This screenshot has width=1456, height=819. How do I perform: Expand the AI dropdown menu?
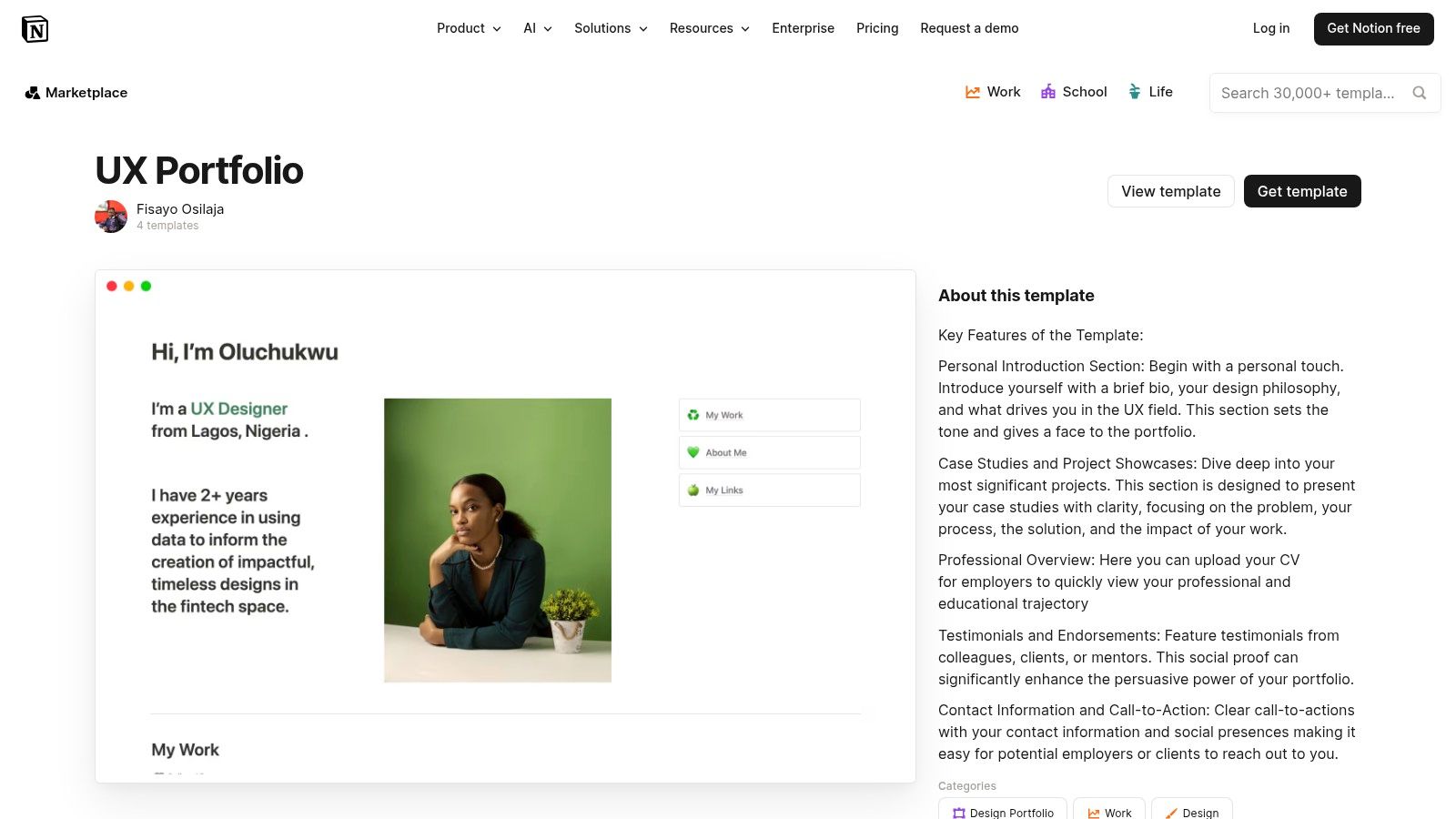coord(538,28)
